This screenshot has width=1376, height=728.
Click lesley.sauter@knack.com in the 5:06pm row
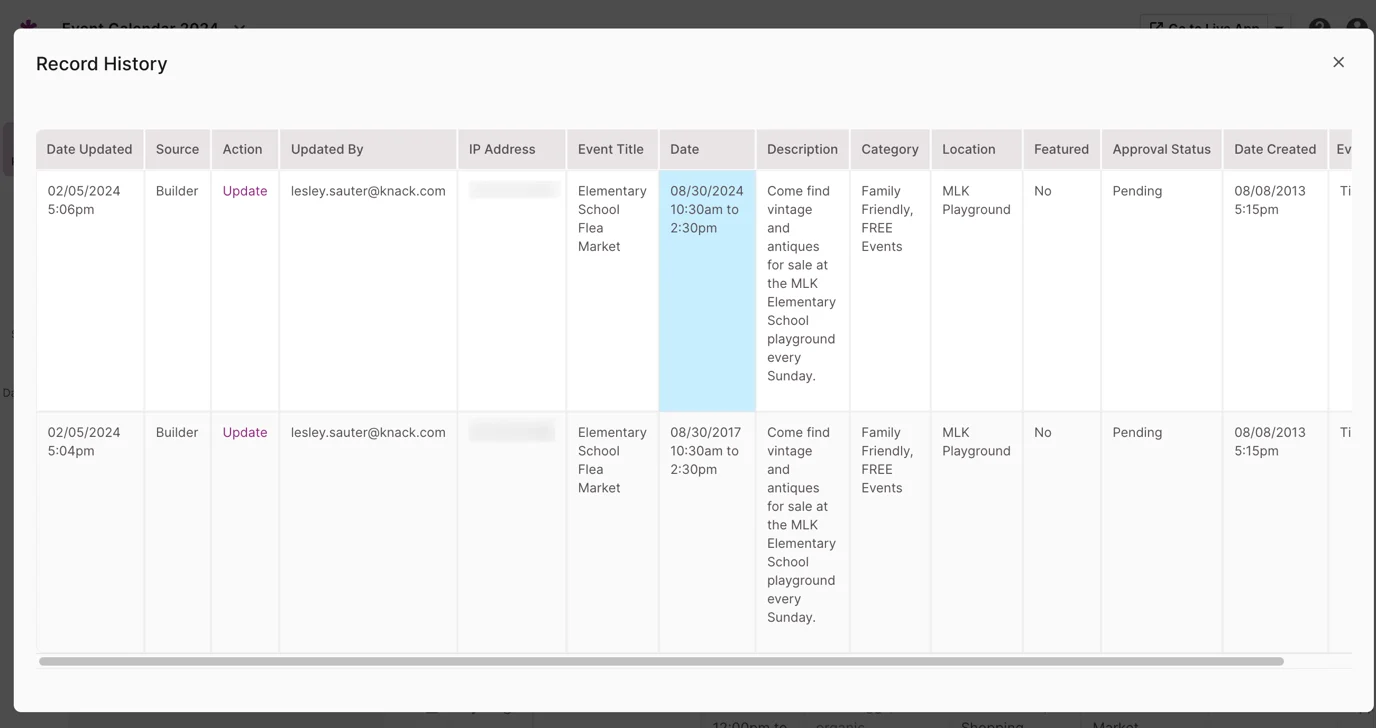pos(368,191)
